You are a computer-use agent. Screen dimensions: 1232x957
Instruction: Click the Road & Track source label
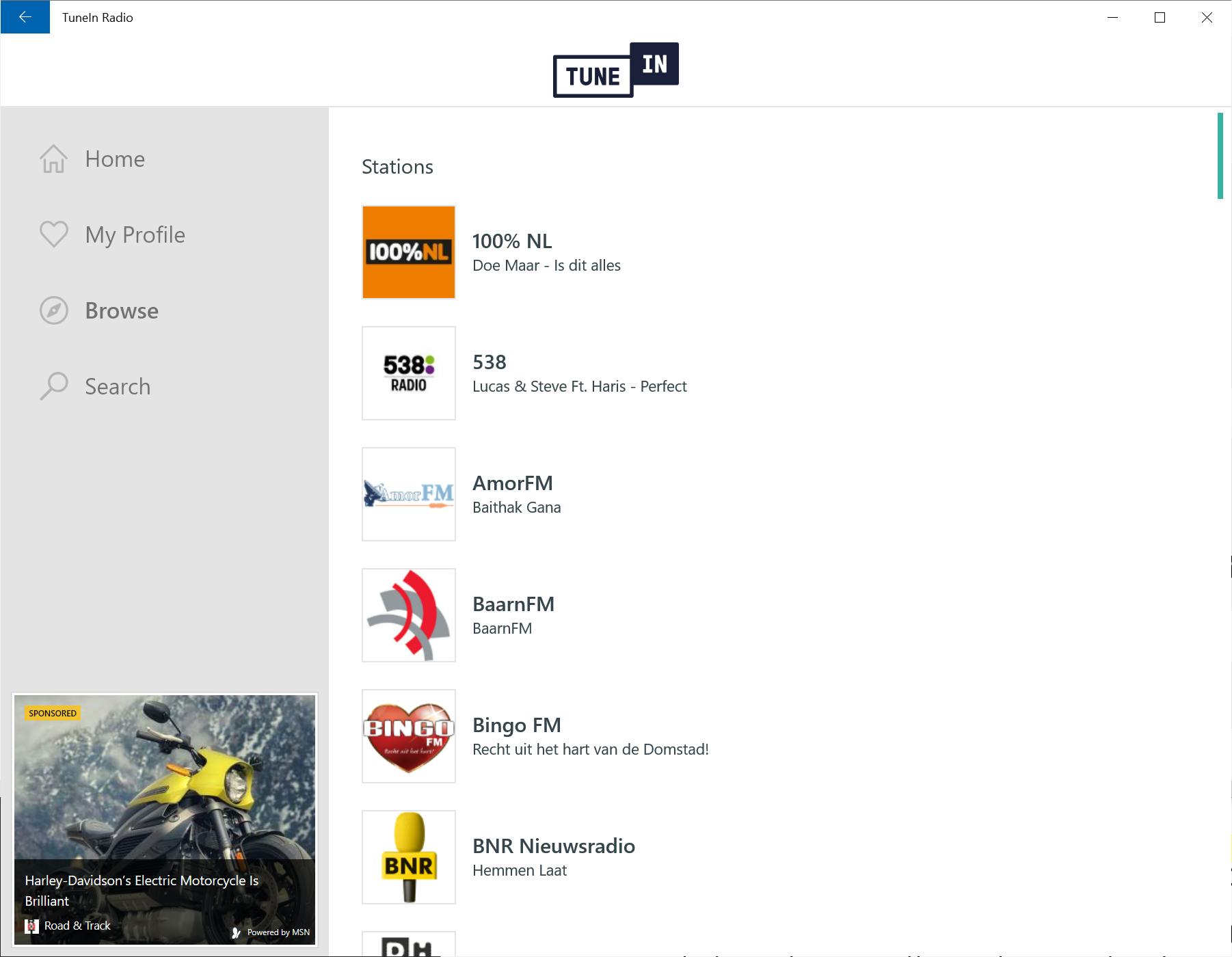[77, 926]
